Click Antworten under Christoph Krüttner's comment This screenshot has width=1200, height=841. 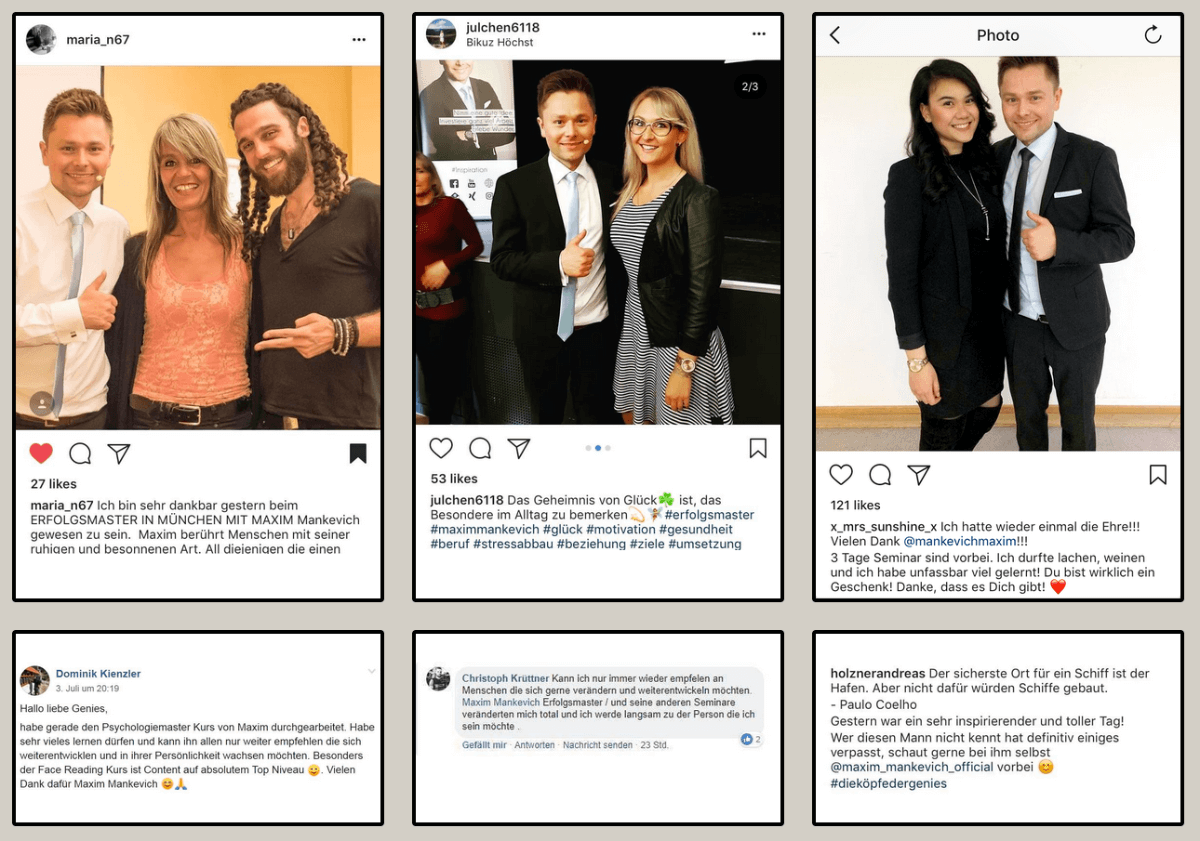pos(535,745)
